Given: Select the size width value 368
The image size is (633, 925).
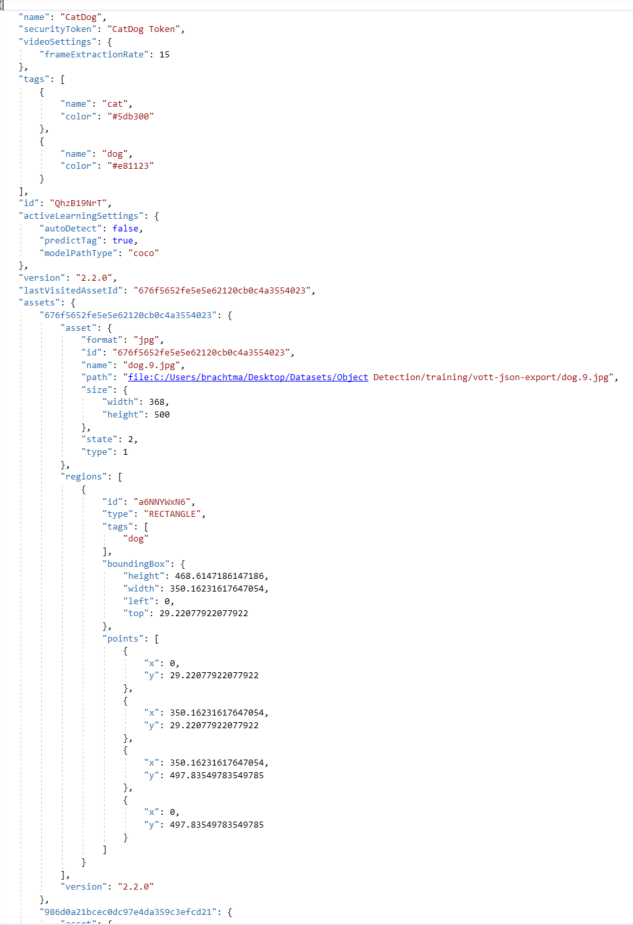Looking at the screenshot, I should (x=156, y=402).
